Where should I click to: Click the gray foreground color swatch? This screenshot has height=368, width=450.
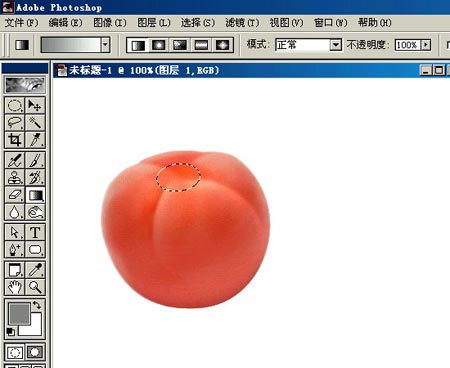(x=19, y=313)
